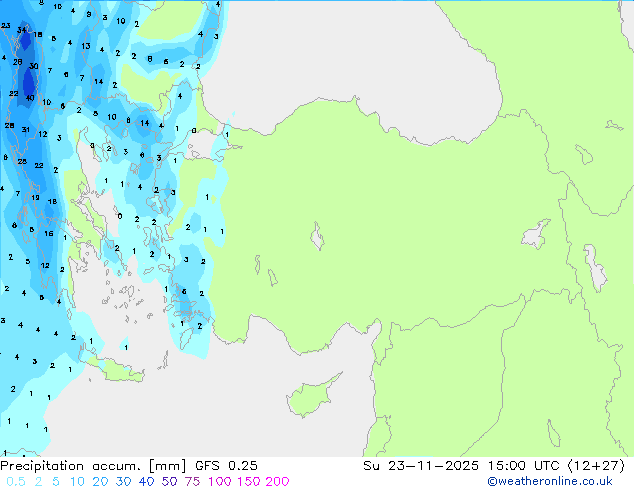Click the '34' precipitation value on map
The image size is (634, 490).
(x=21, y=30)
